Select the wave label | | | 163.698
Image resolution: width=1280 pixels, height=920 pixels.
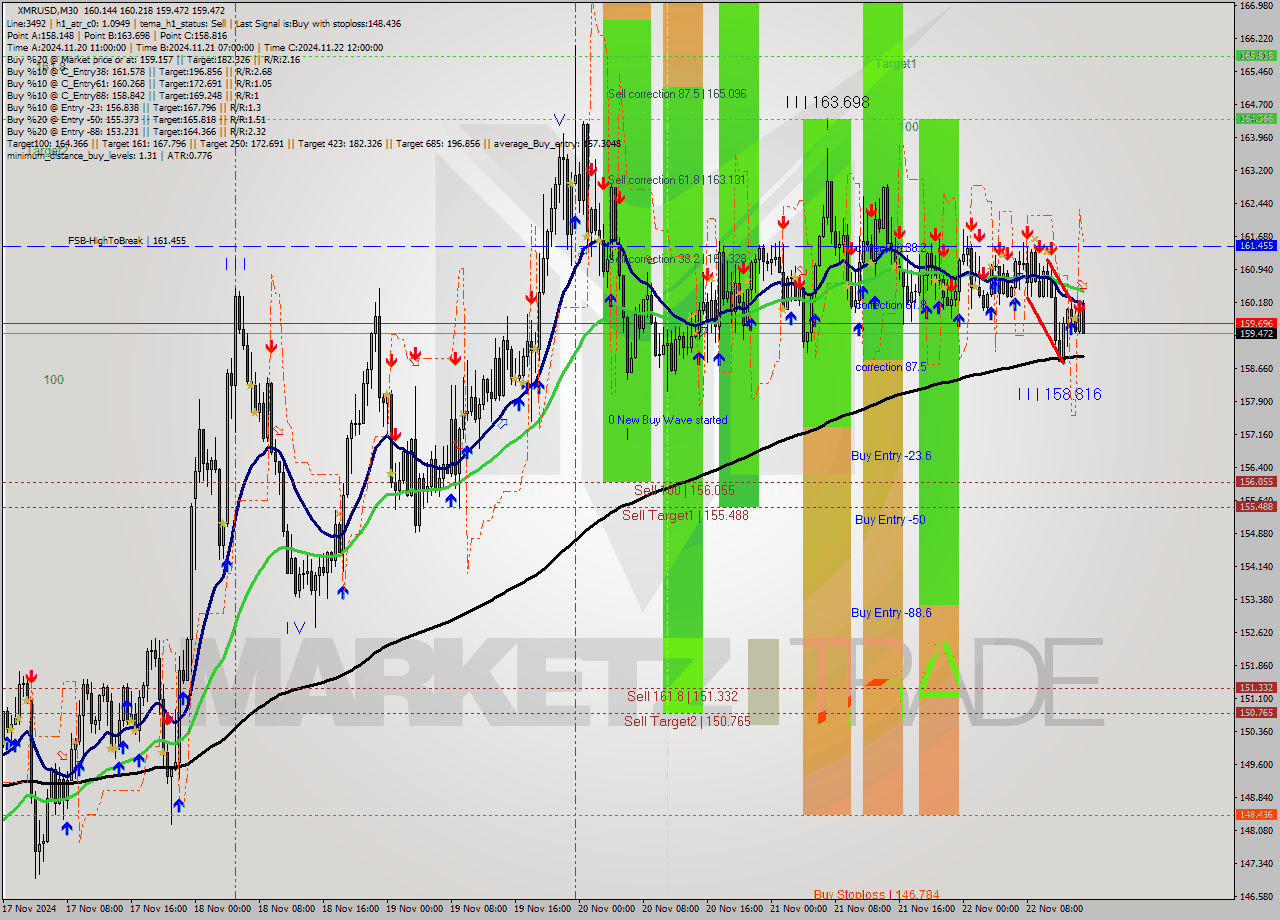[x=827, y=102]
